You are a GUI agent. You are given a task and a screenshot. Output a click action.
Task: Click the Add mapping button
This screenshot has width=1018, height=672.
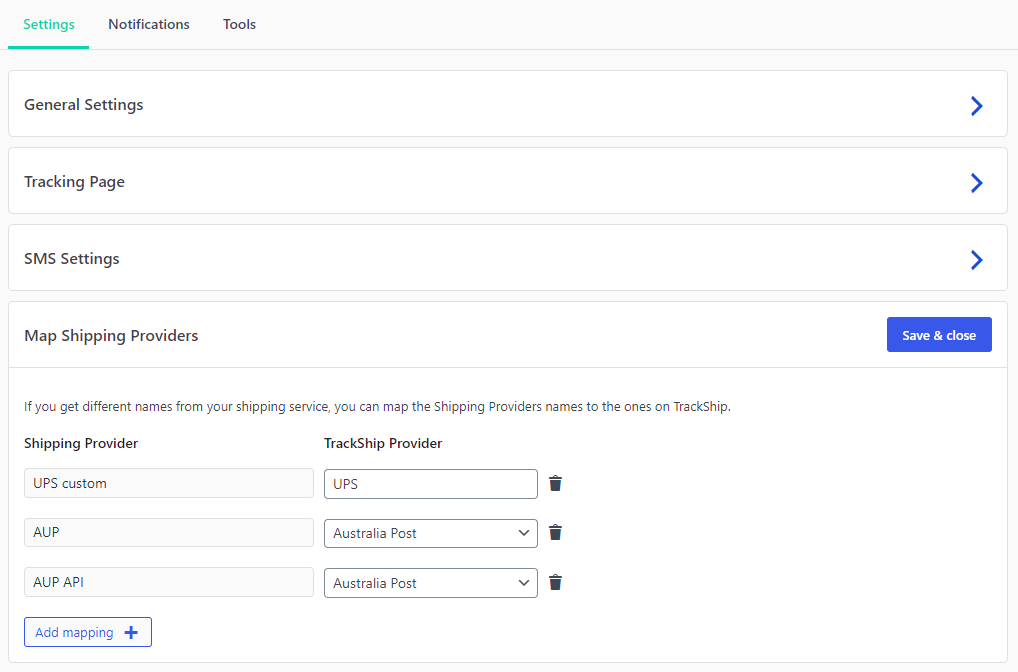(x=87, y=631)
